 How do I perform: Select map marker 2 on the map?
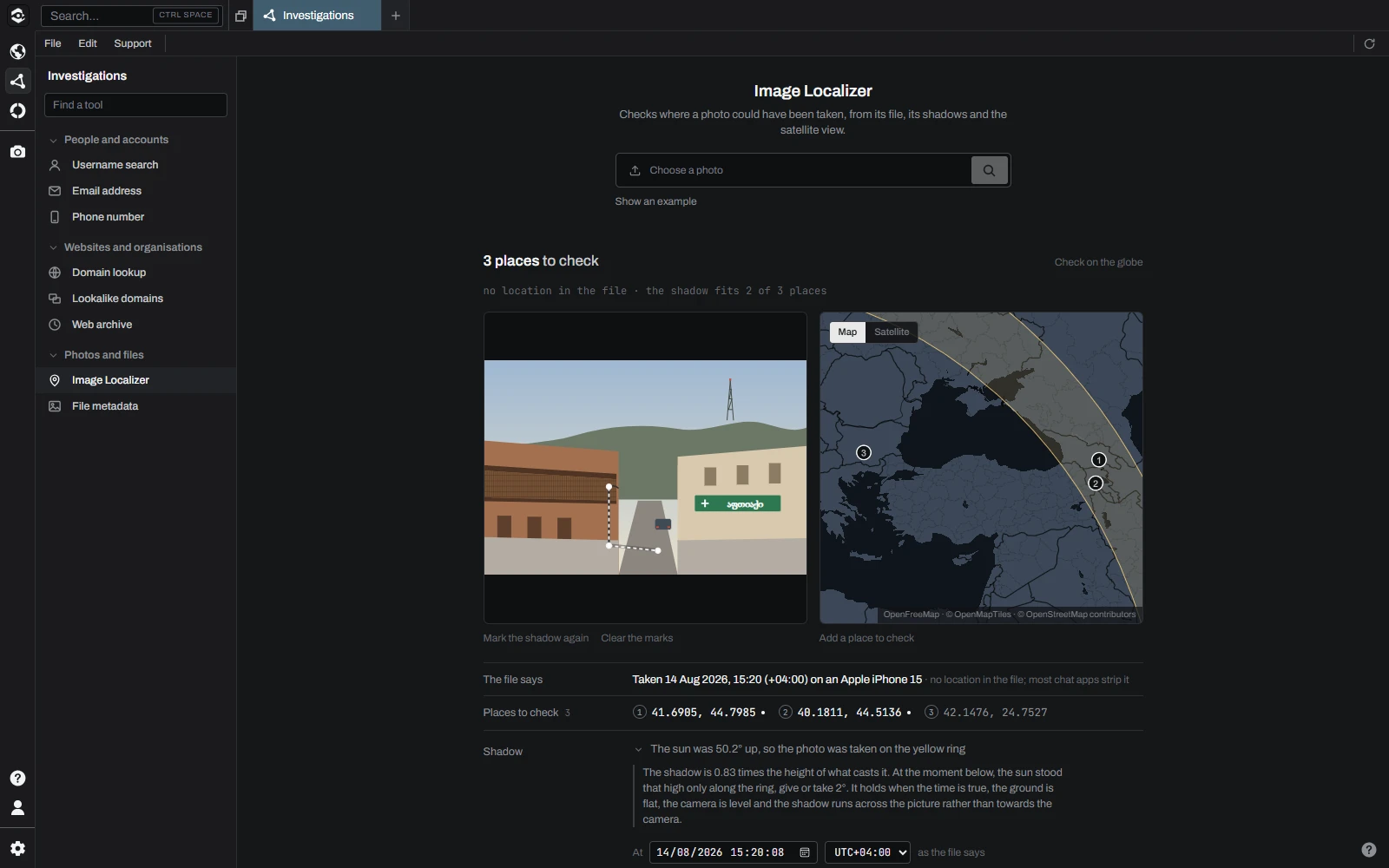tap(1095, 483)
